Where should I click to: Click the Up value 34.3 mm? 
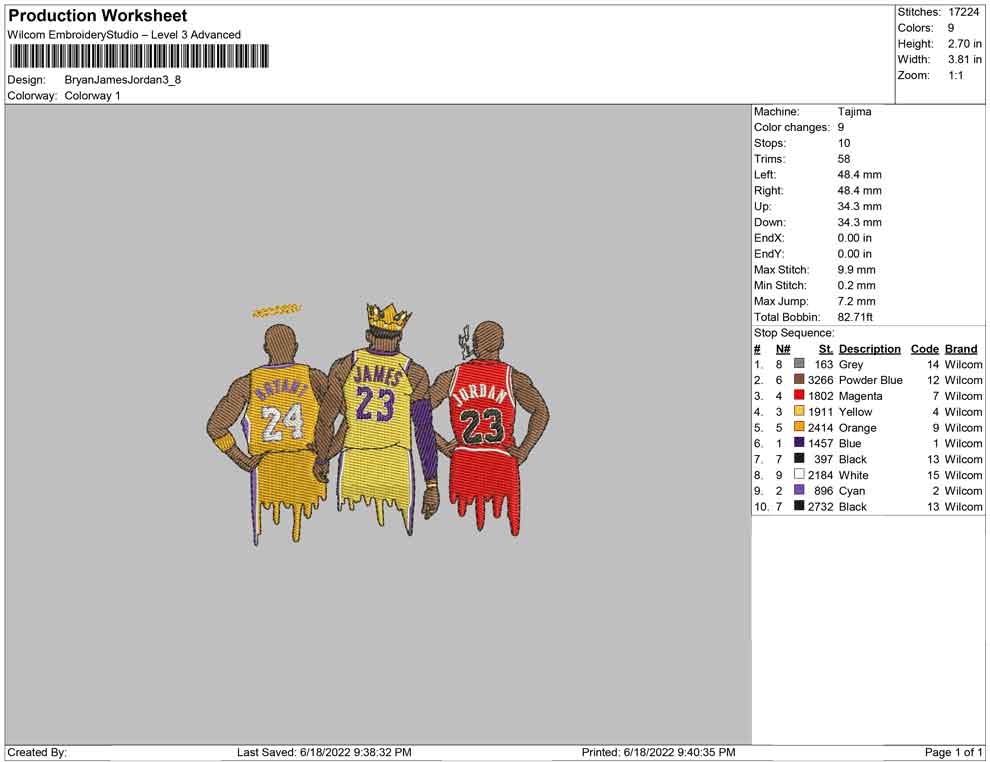[x=860, y=206]
